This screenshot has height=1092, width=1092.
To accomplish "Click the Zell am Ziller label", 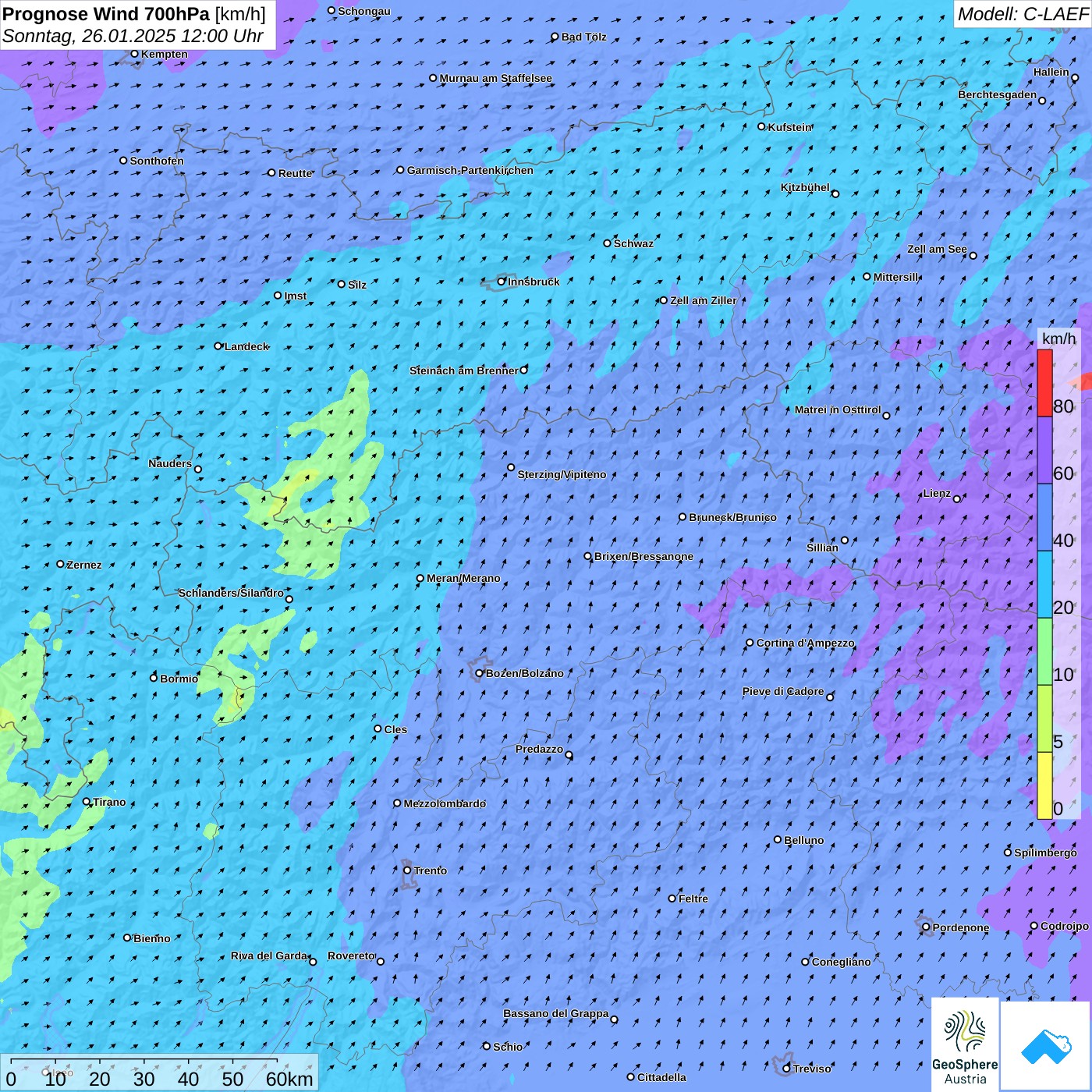I will (x=703, y=300).
